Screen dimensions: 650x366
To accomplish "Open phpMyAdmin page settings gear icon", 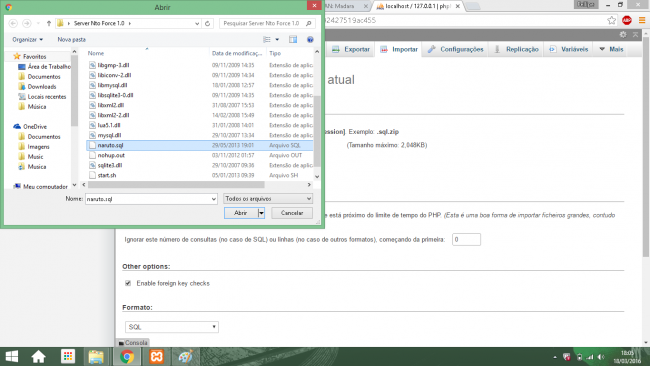I will [x=623, y=35].
